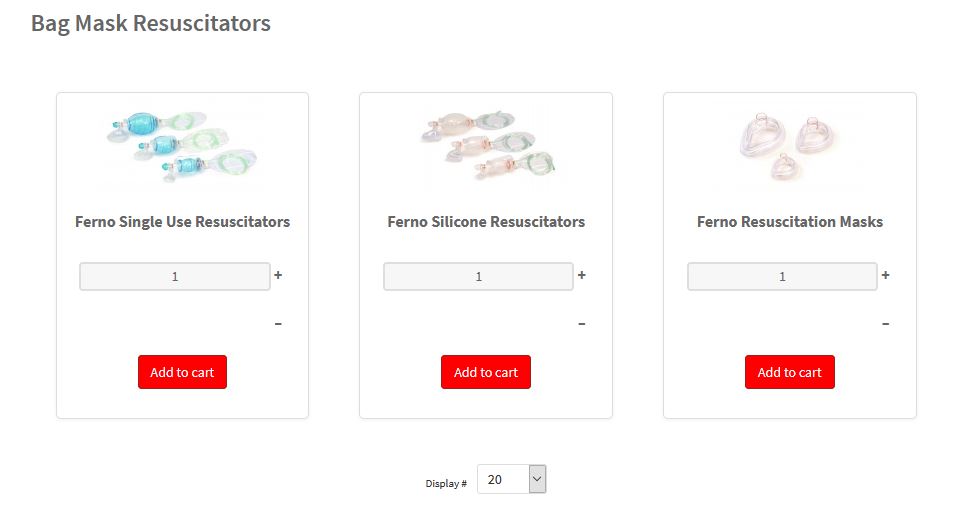Open Ferno Silicone Resuscitators product image
This screenshot has width=967, height=532.
[x=487, y=145]
